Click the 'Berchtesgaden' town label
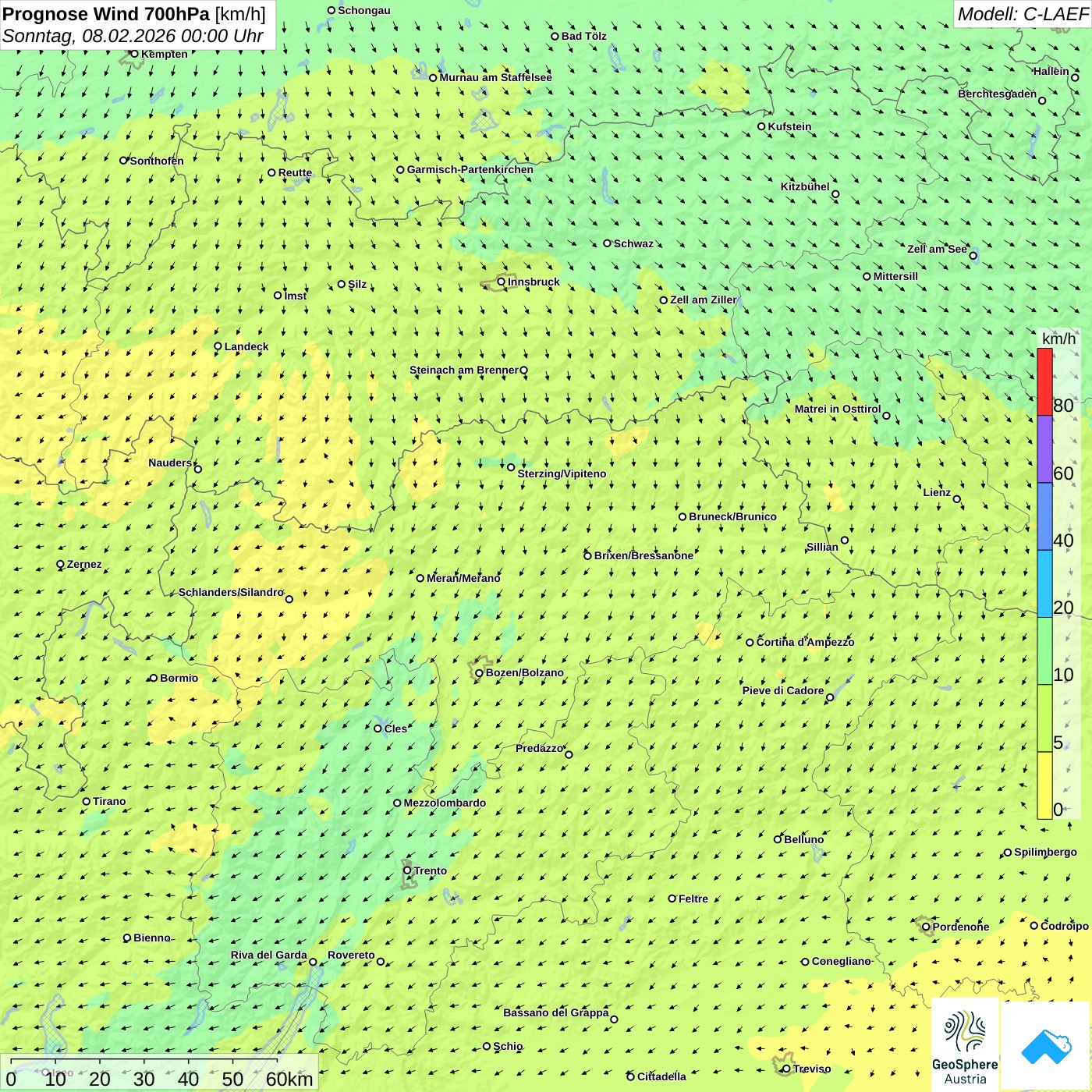The height and width of the screenshot is (1092, 1092). (x=998, y=94)
